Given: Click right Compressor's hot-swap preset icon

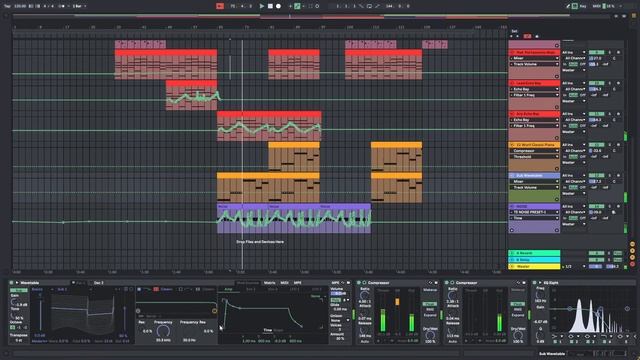Looking at the screenshot, I should pos(518,282).
